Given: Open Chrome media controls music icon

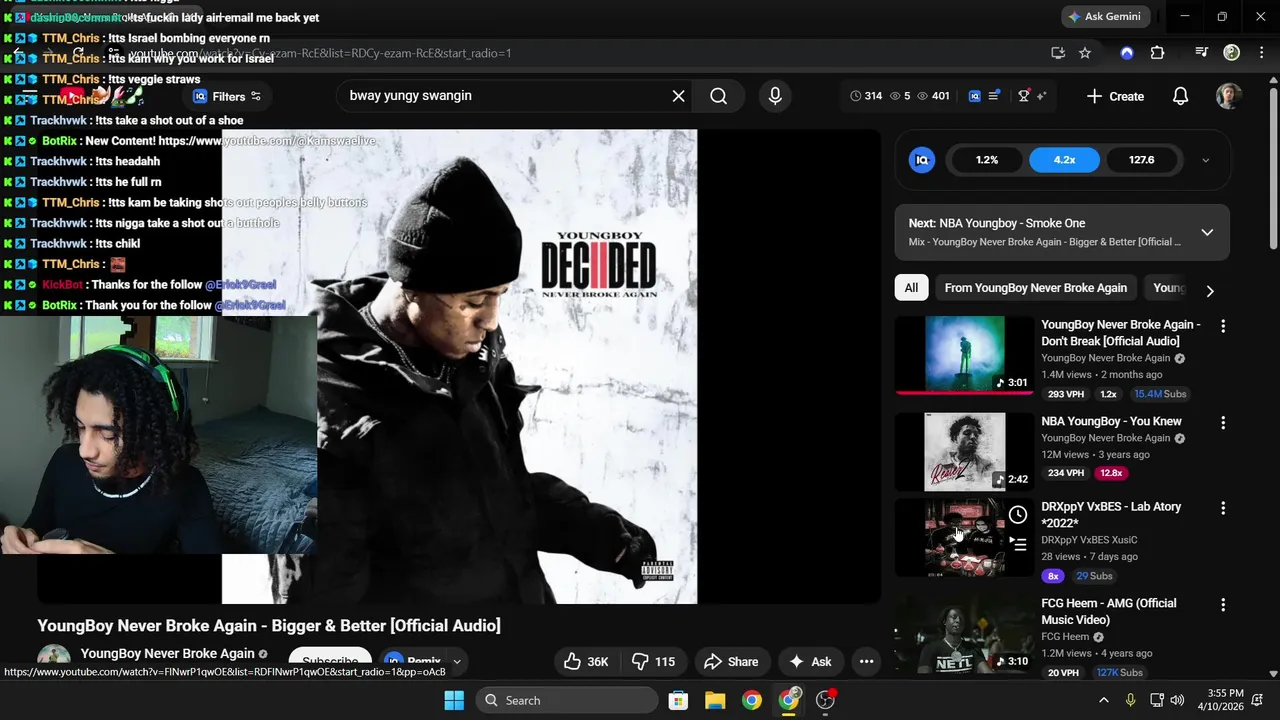Looking at the screenshot, I should click(x=1201, y=53).
